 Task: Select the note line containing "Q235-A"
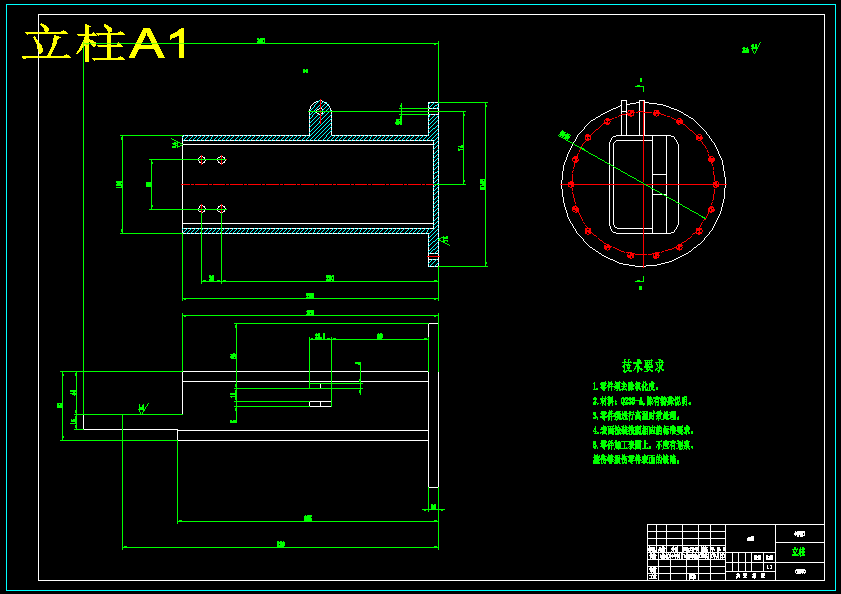642,401
